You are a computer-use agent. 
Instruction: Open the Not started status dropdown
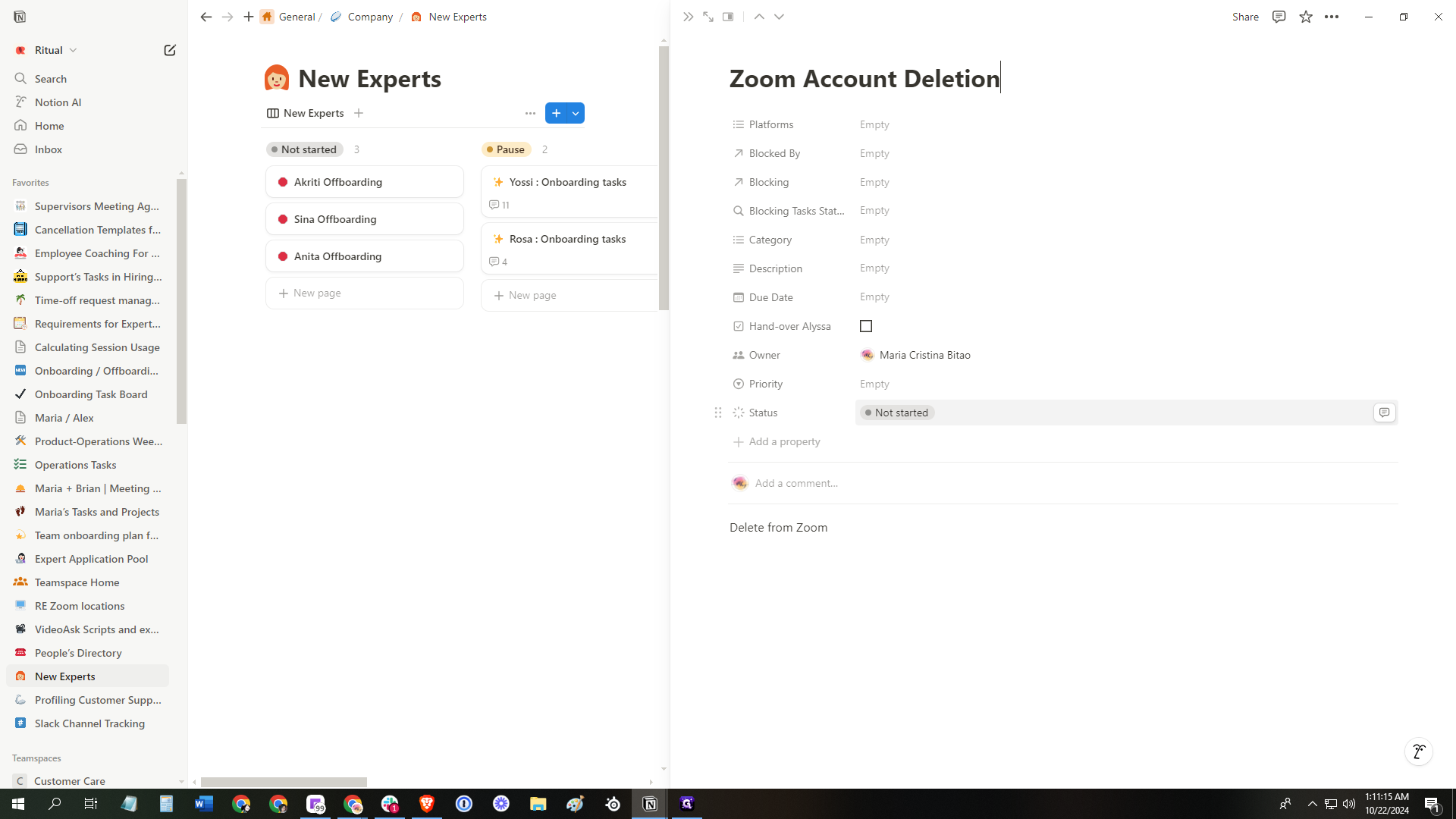click(897, 413)
